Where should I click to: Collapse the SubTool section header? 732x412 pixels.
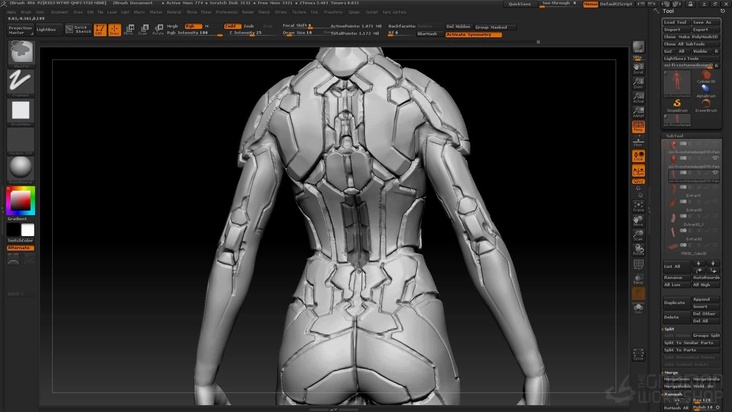pyautogui.click(x=675, y=136)
